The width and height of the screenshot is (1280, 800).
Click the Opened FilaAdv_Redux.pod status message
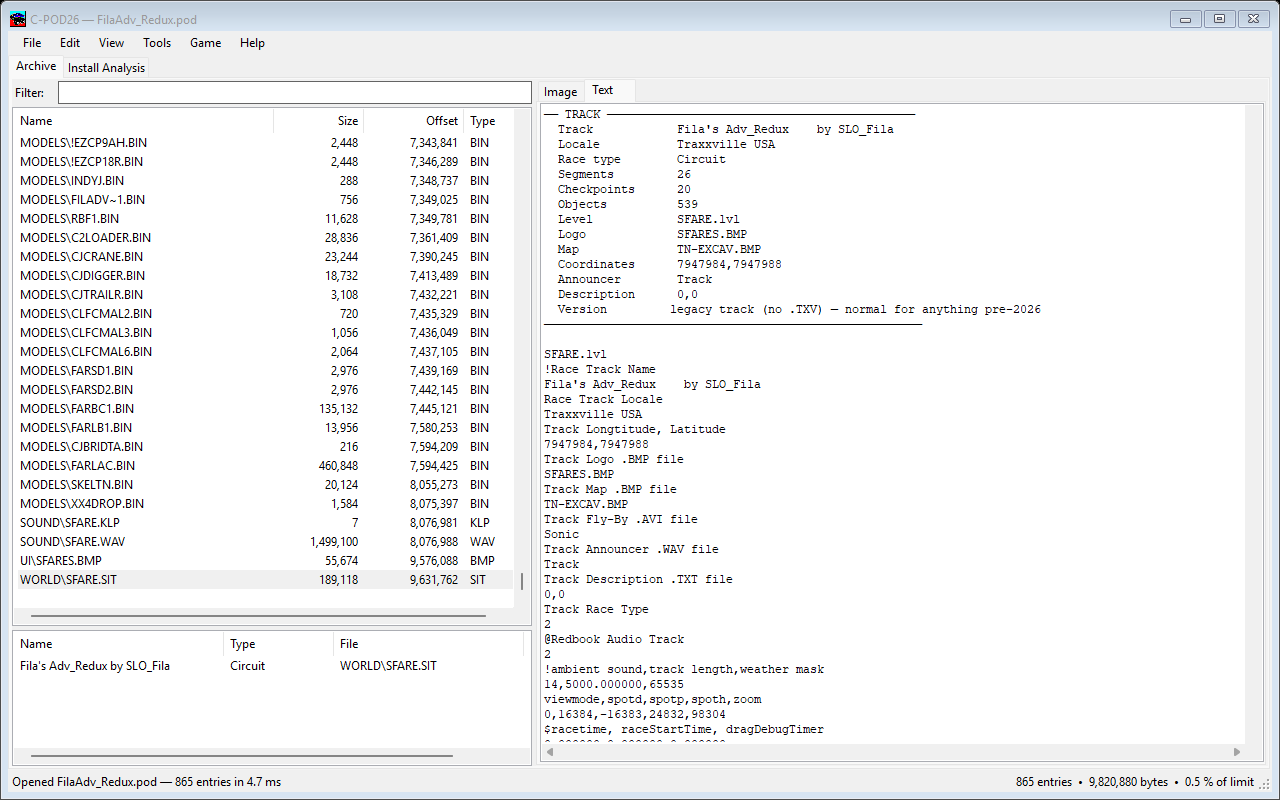coord(146,782)
